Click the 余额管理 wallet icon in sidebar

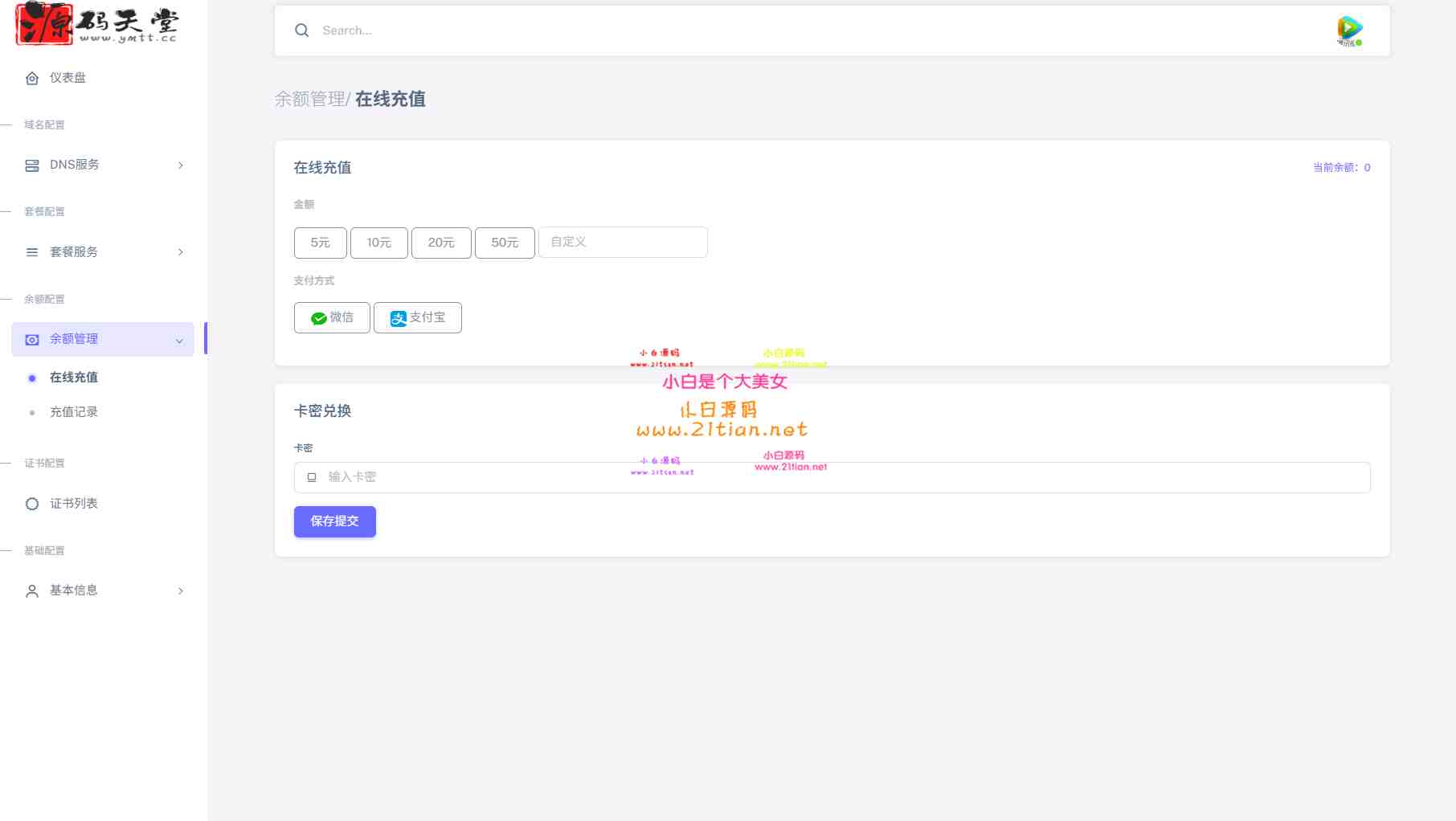point(32,339)
